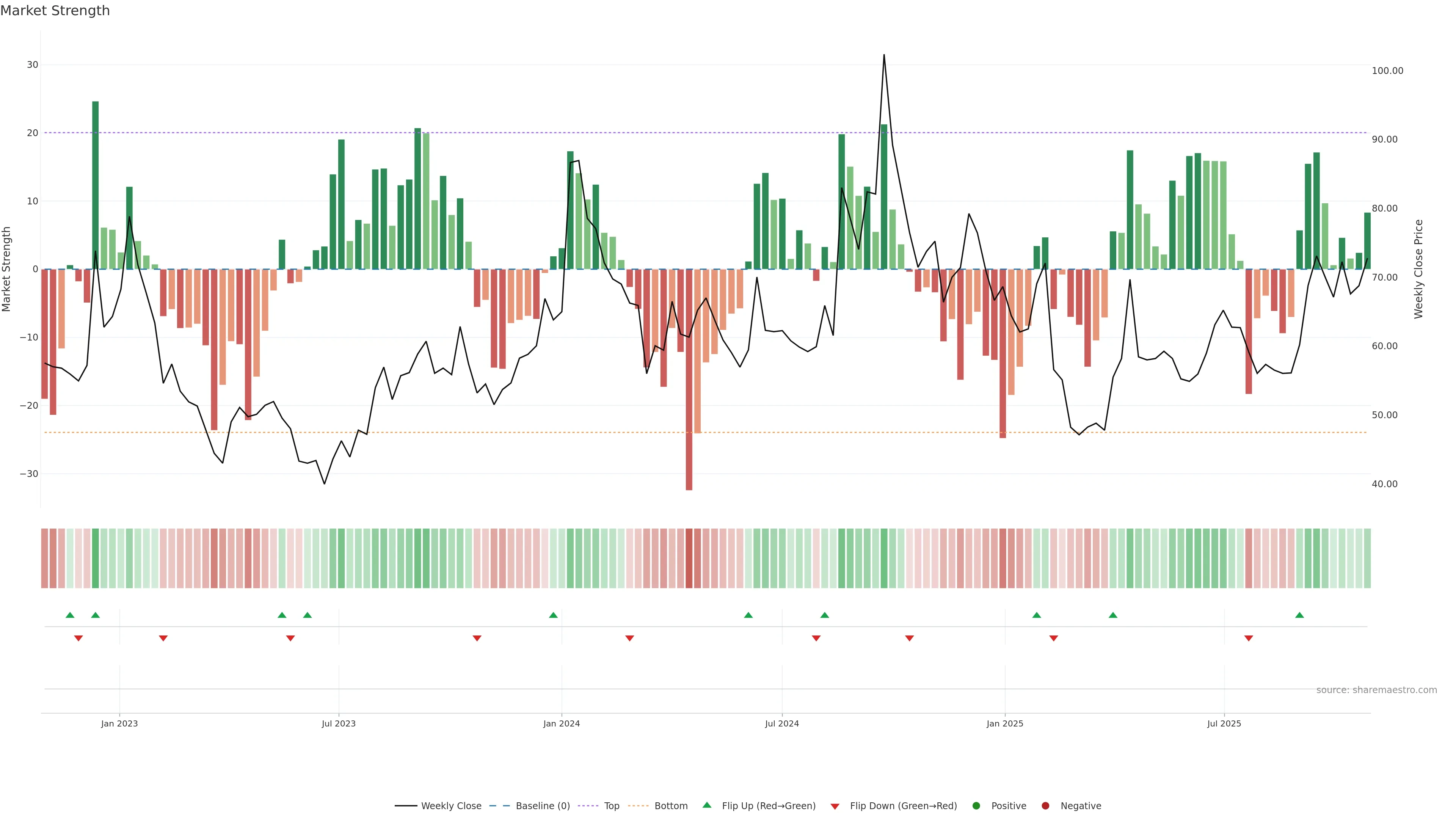Screen dimensions: 1456x819
Task: Click the Market Strength chart title
Action: [55, 11]
